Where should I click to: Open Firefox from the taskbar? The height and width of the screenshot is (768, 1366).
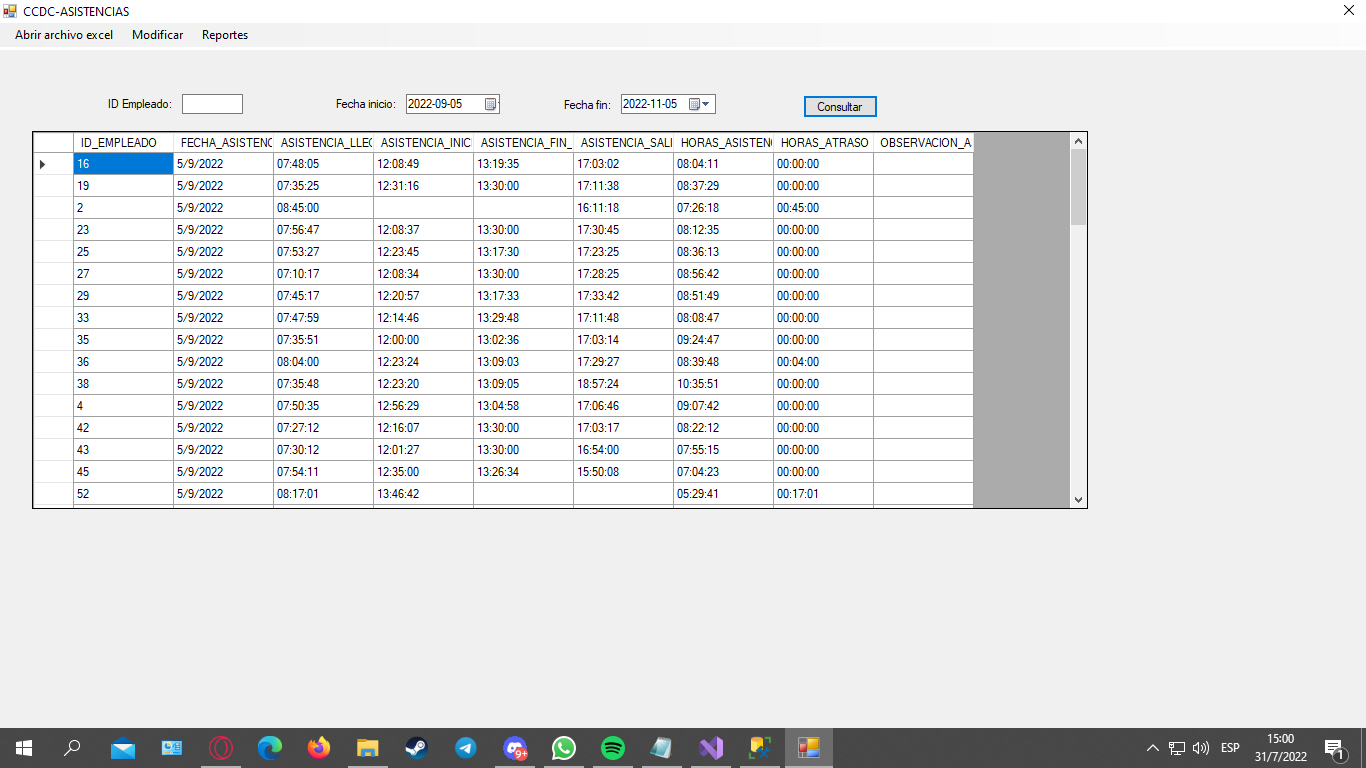[319, 748]
